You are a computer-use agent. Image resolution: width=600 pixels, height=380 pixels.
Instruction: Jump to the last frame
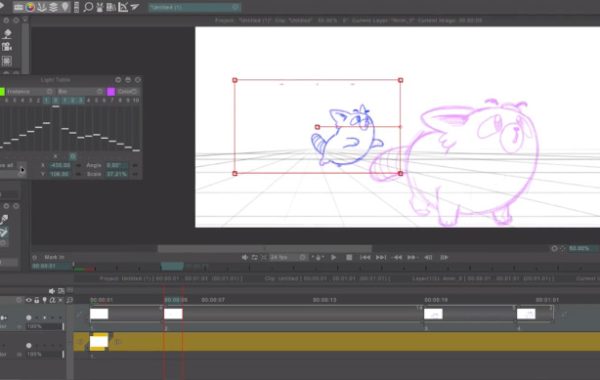381,258
